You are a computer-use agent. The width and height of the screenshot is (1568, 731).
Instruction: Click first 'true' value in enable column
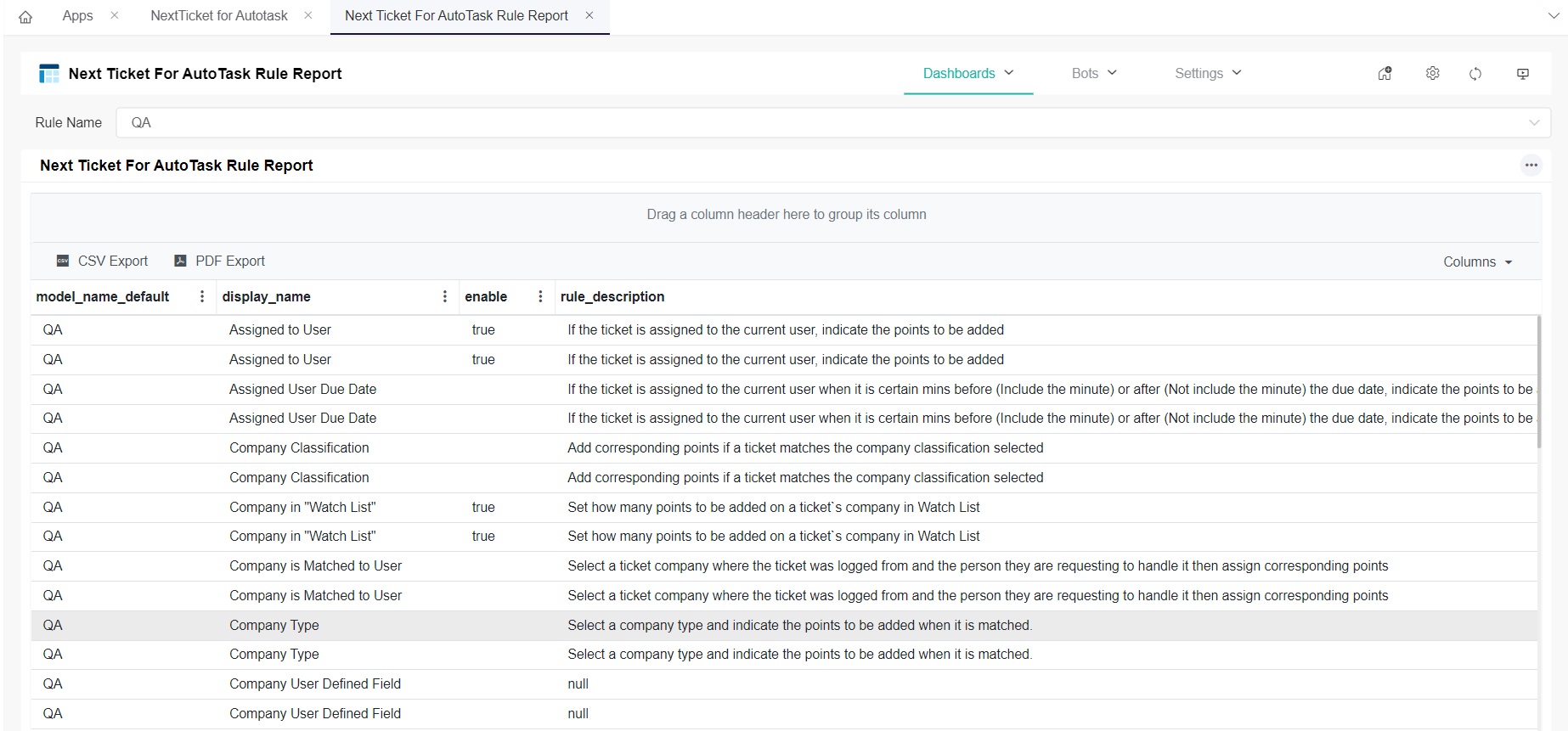pyautogui.click(x=483, y=329)
